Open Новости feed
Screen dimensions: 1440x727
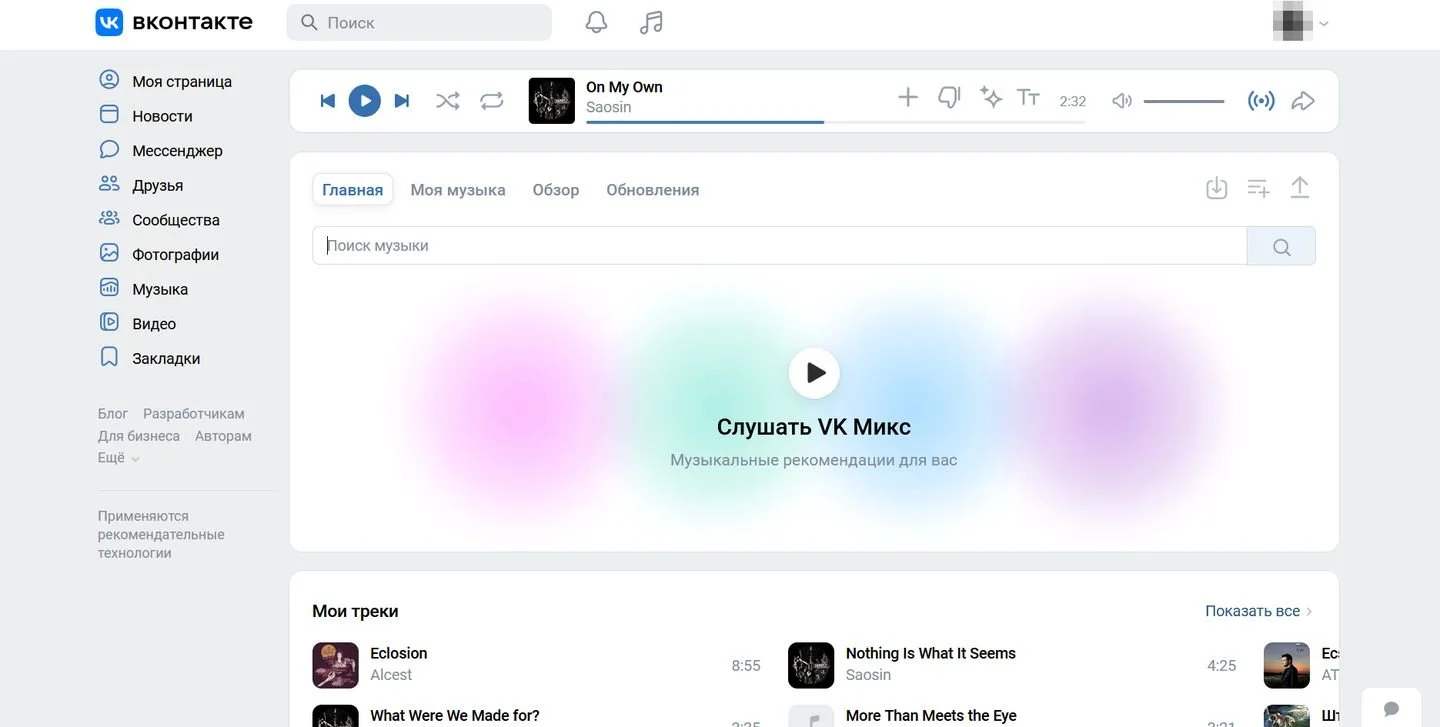146,116
